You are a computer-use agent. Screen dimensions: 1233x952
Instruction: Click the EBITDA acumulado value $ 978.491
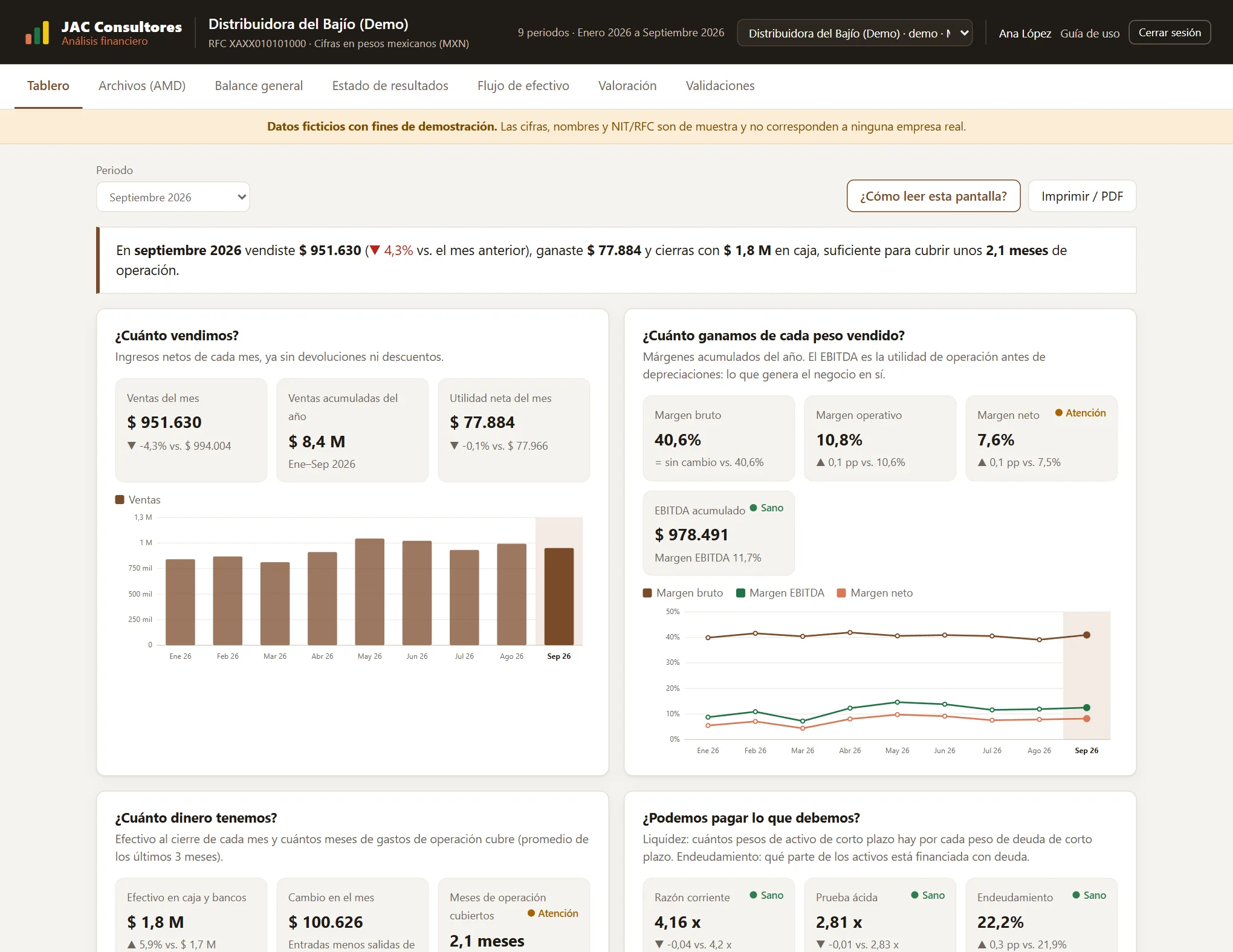click(691, 535)
